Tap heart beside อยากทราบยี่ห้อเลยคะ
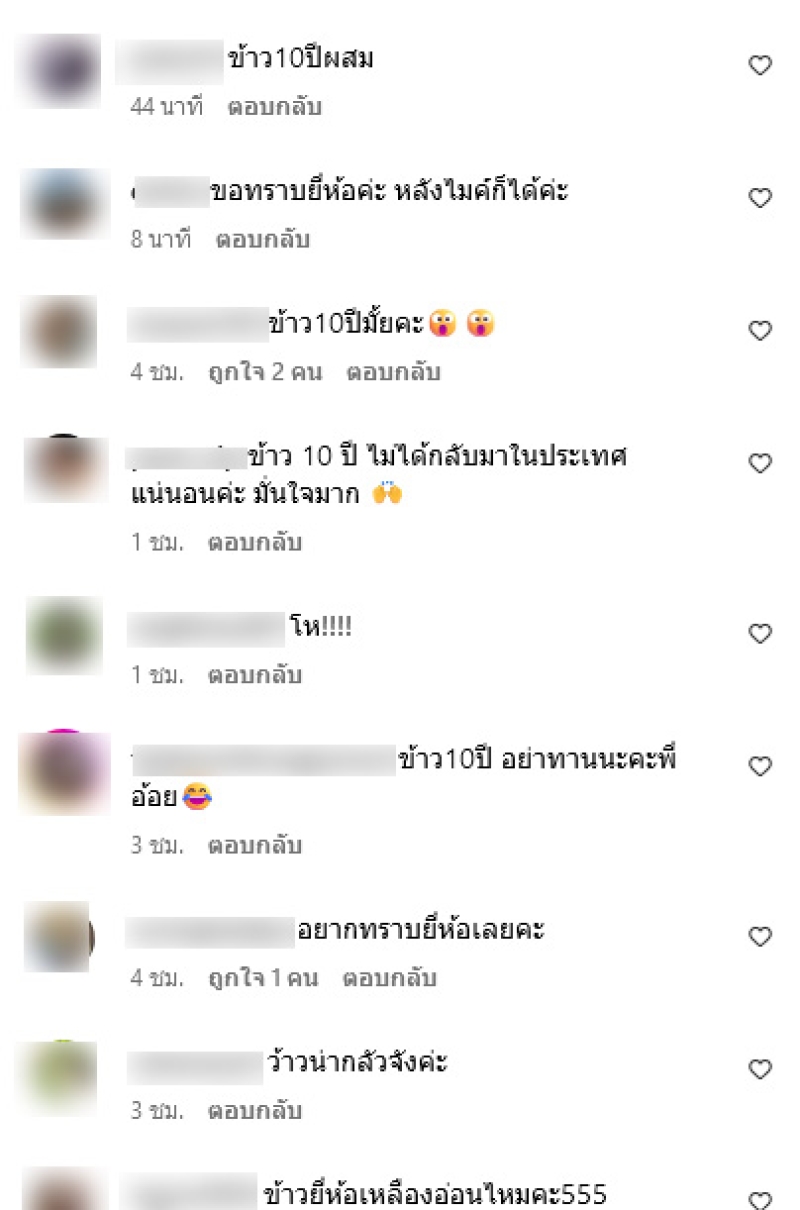800x1210 pixels. tap(761, 937)
